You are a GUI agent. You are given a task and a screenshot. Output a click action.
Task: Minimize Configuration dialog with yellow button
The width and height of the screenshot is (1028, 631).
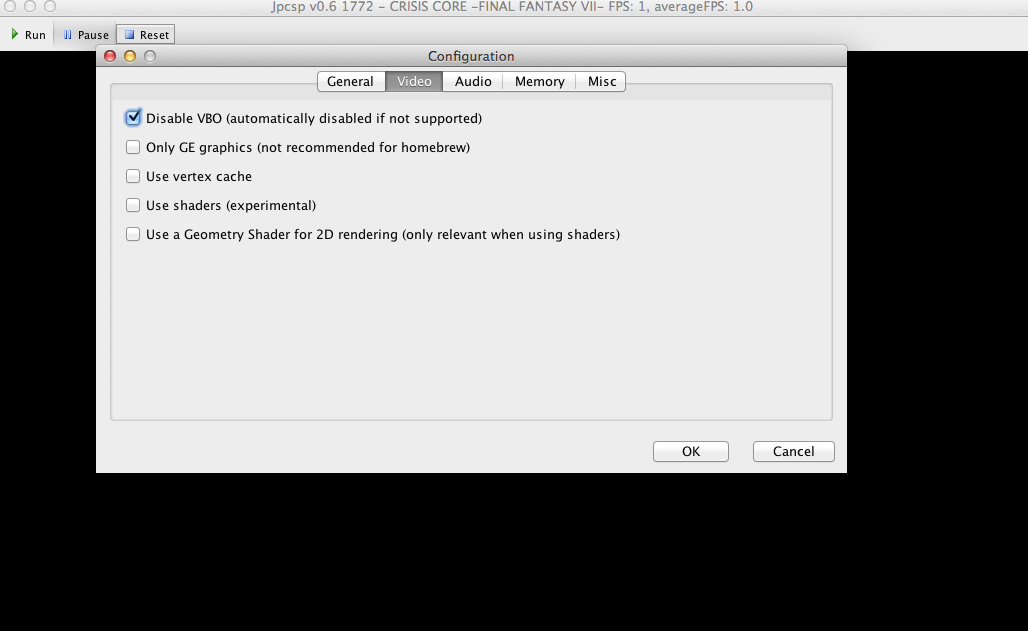(x=130, y=56)
